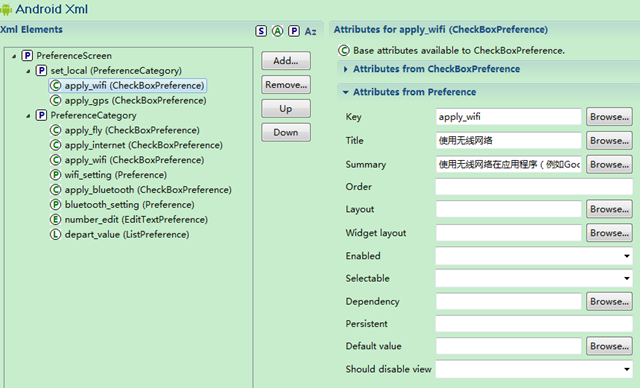Click the Key field containing apply_wifi
Viewport: 640px width, 388px height.
[x=509, y=117]
